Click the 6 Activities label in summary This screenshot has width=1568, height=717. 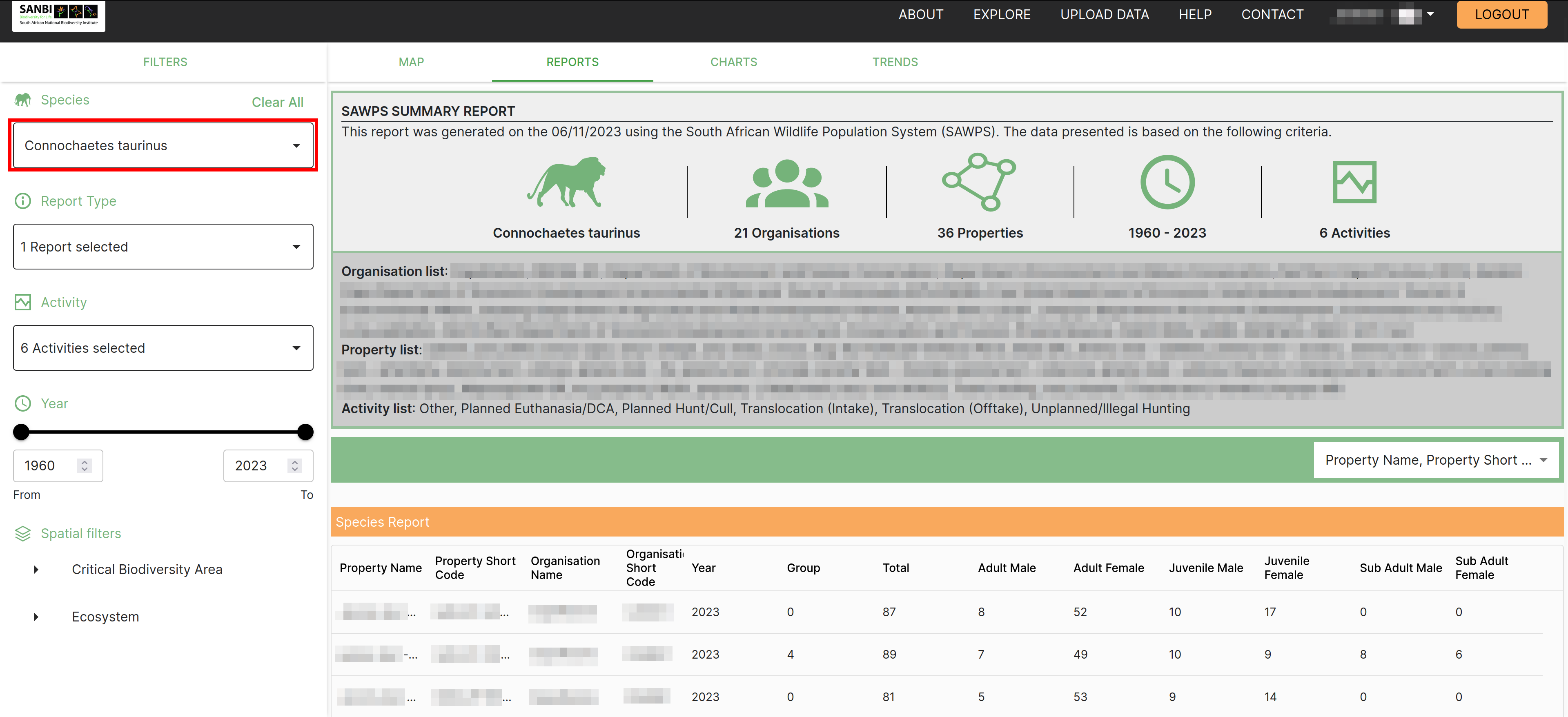[x=1354, y=233]
